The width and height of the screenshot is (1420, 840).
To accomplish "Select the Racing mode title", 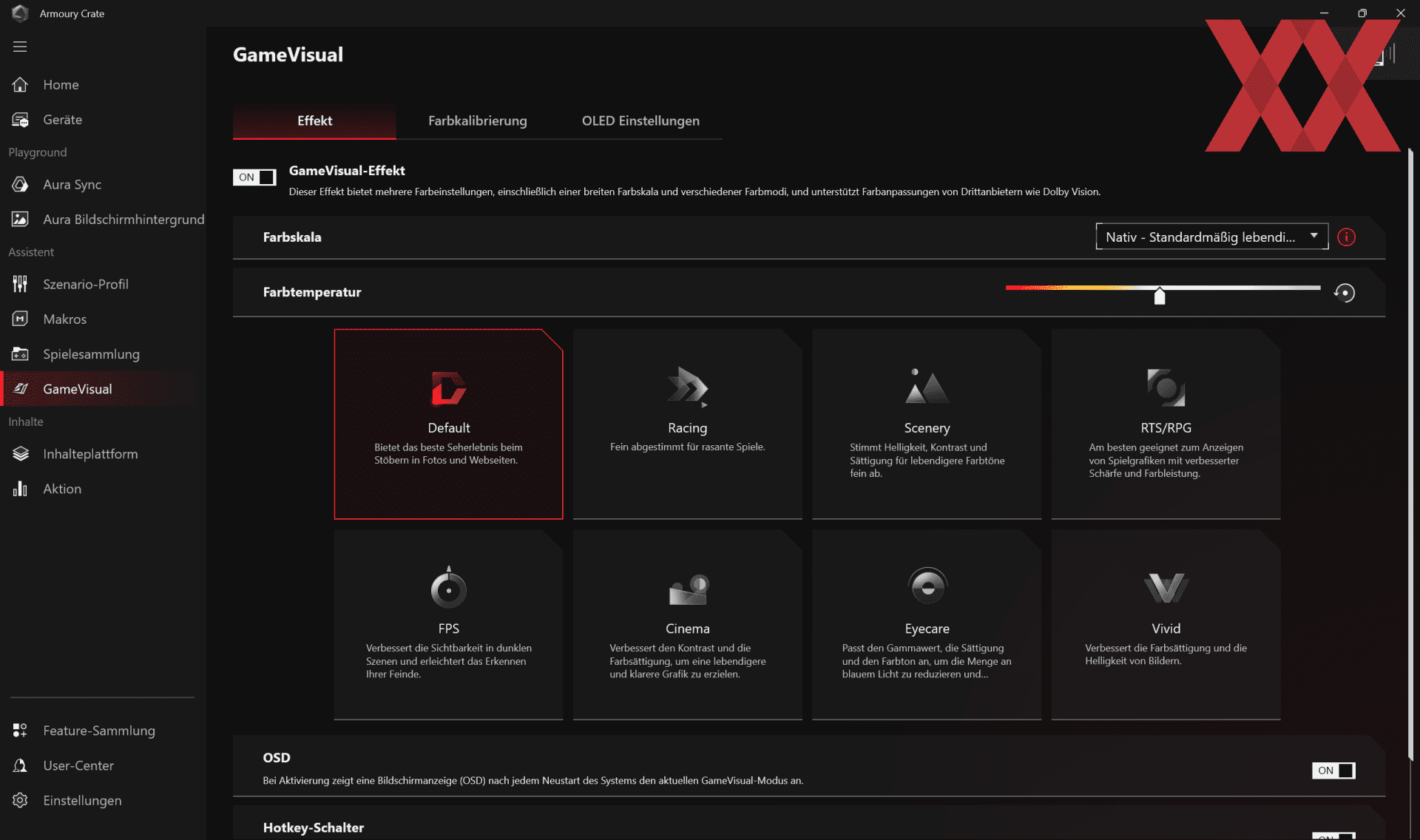I will [x=688, y=428].
